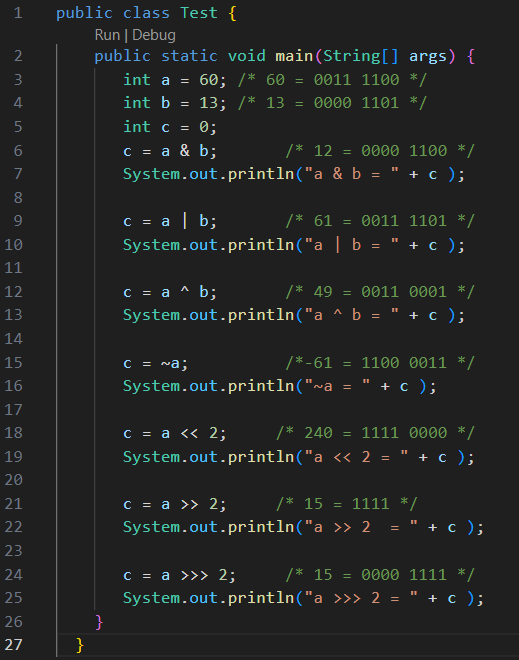Click the string "a >> 2 = "
The image size is (519, 660).
(361, 527)
